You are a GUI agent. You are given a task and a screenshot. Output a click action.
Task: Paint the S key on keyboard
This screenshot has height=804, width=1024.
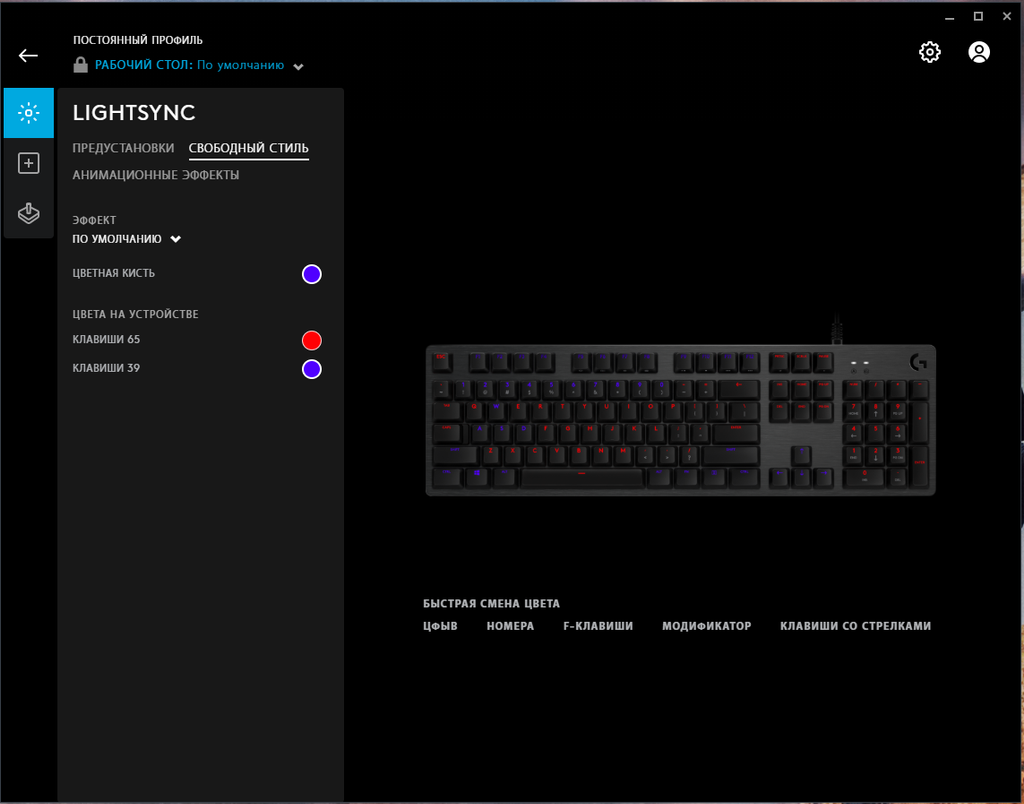(x=502, y=434)
